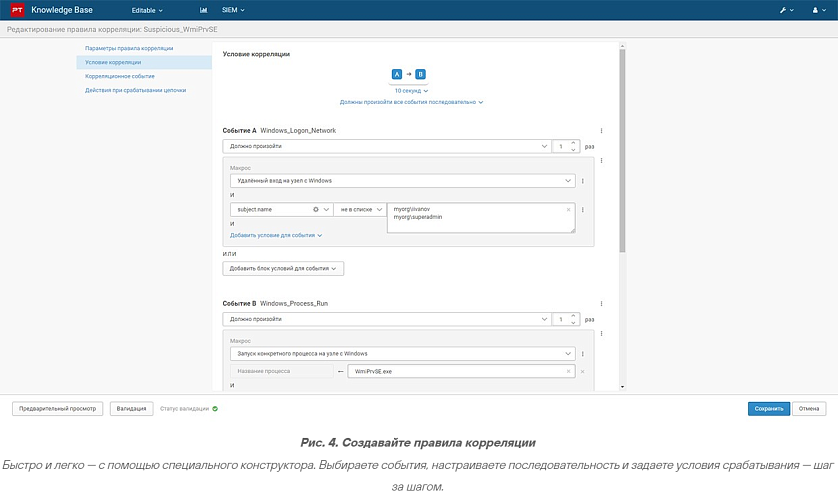Click the Отмена button

coord(809,409)
